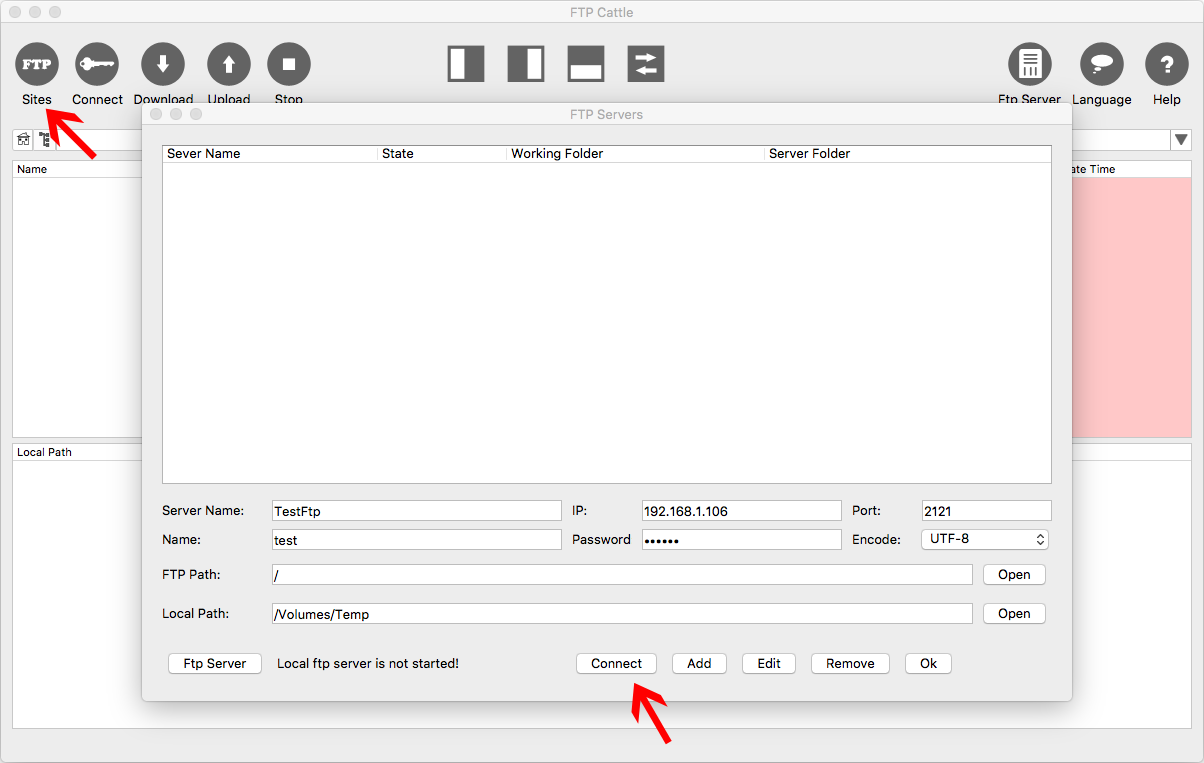Click the Password field
Image resolution: width=1204 pixels, height=763 pixels.
click(x=742, y=539)
